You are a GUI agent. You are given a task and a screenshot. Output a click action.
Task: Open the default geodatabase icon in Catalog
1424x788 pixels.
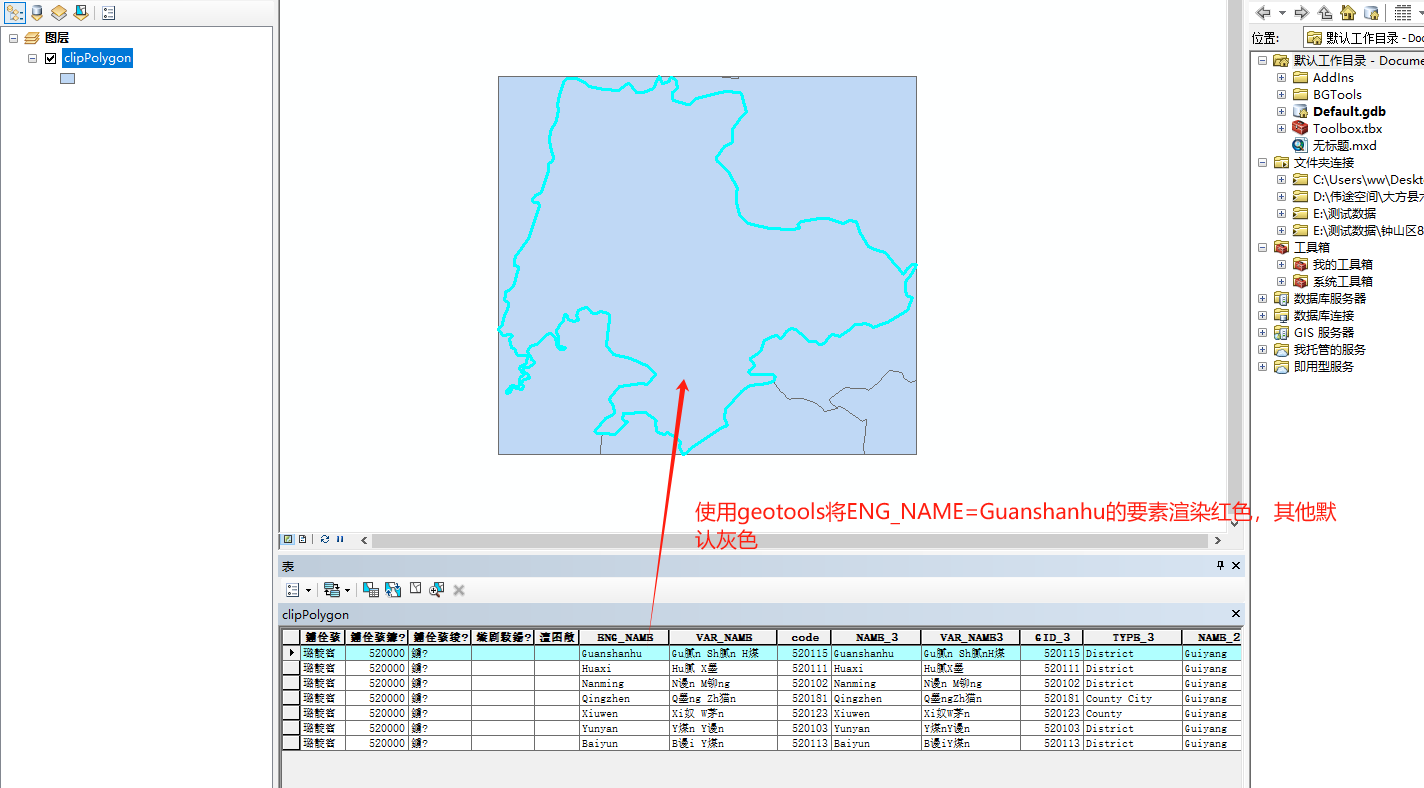click(x=1371, y=12)
